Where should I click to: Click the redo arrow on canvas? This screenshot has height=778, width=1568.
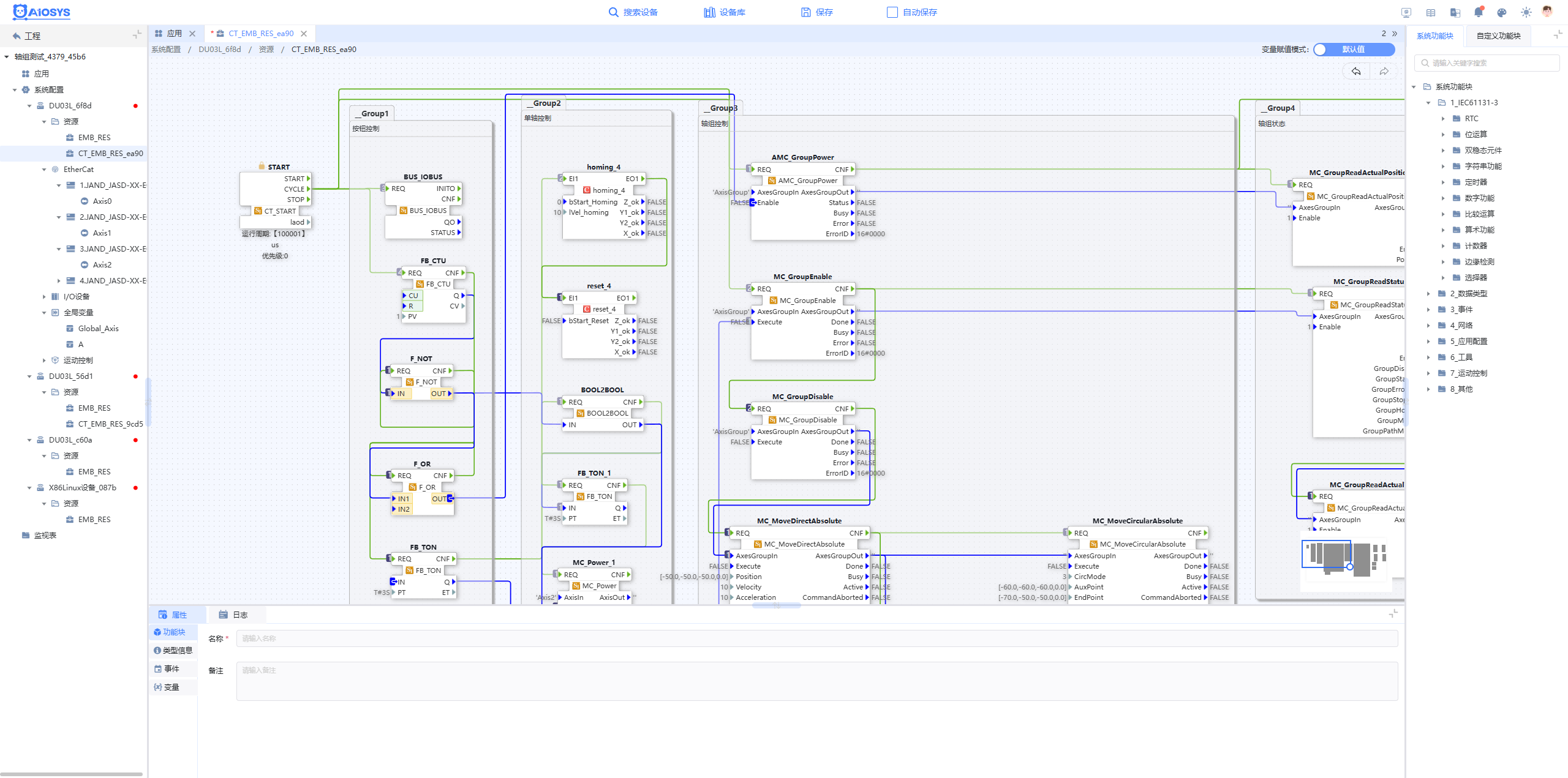pos(1384,72)
